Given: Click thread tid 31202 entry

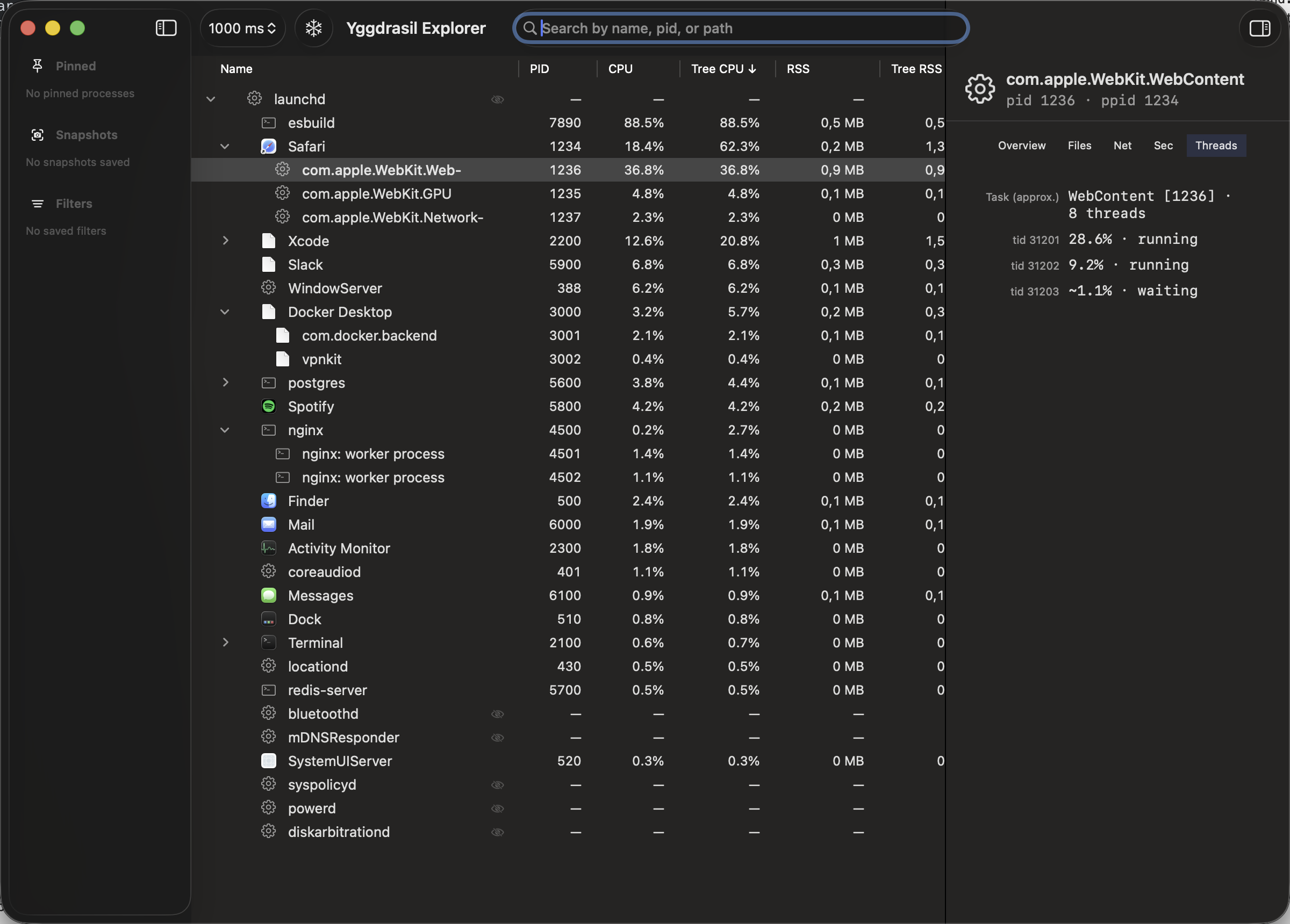Looking at the screenshot, I should (1100, 265).
